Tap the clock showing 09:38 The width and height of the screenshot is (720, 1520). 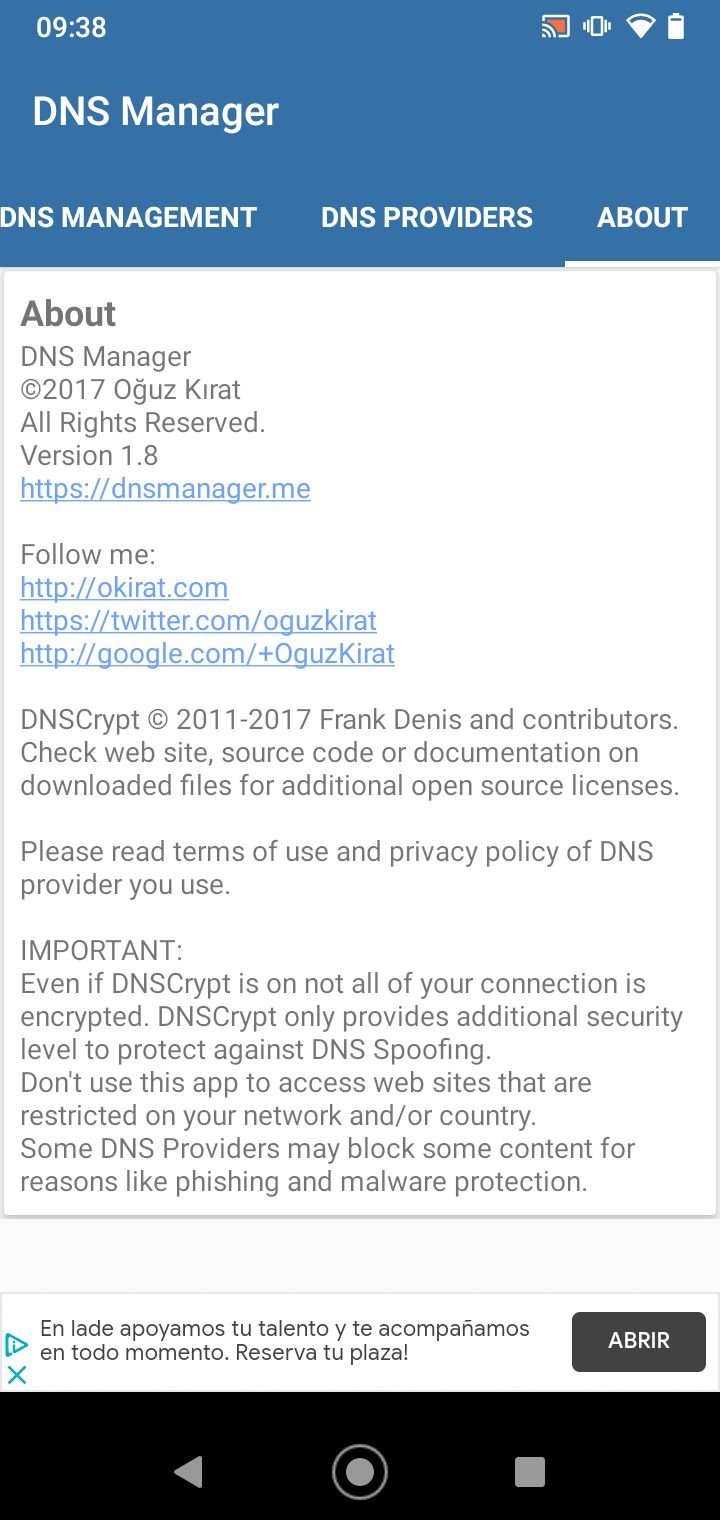(71, 28)
